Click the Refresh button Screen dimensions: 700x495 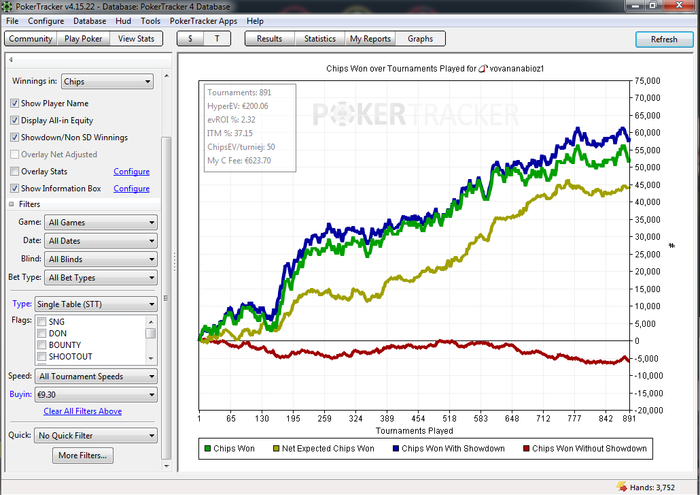point(664,39)
